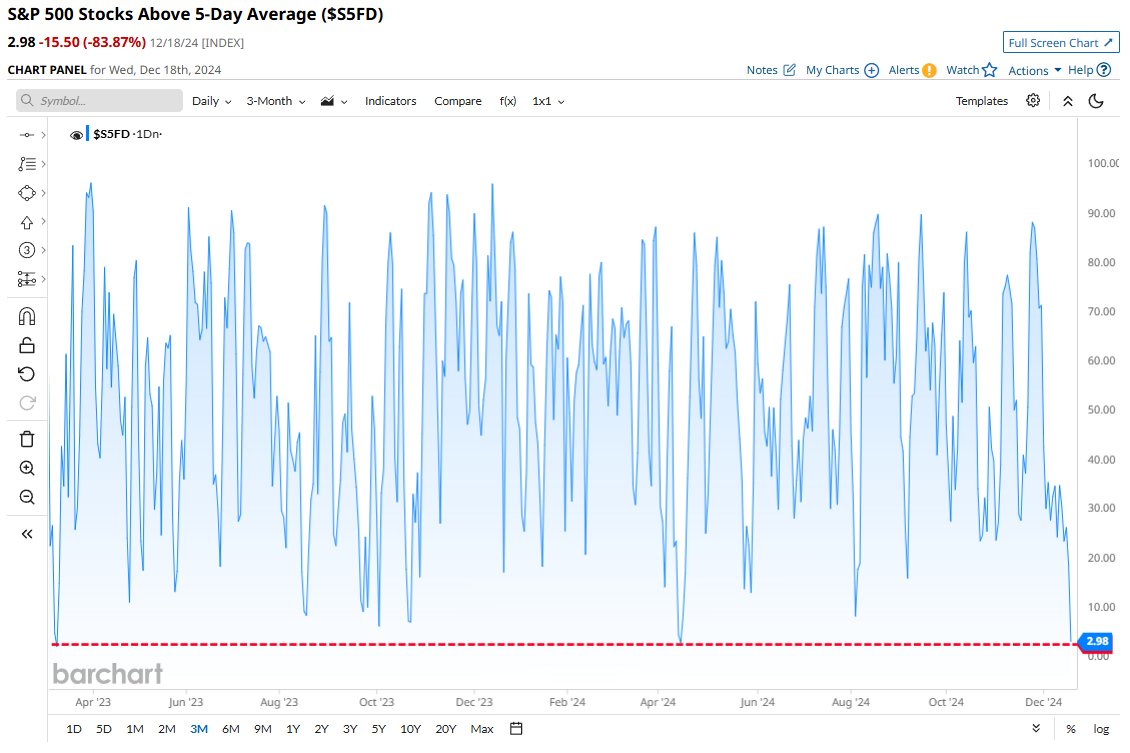The width and height of the screenshot is (1130, 753).
Task: Select the polygon shapes tool icon
Action: [x=27, y=193]
